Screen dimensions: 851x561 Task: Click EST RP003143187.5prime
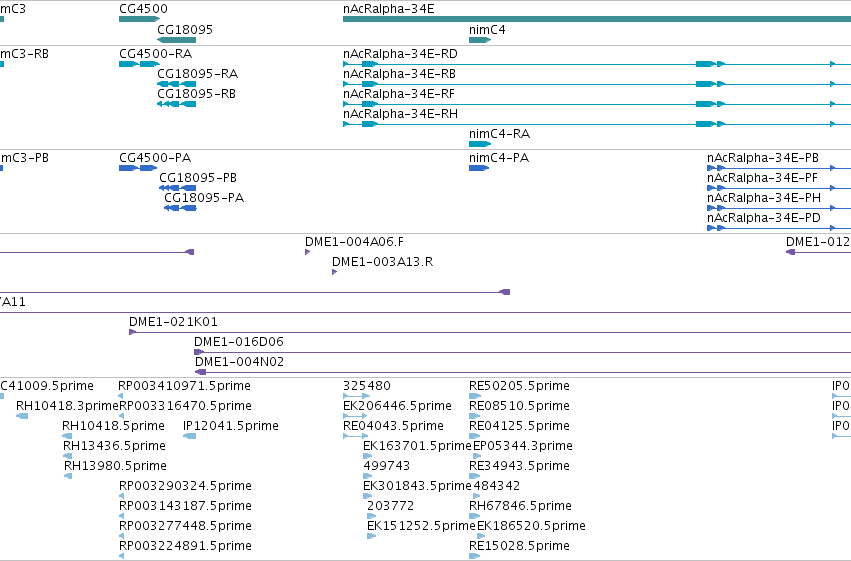click(x=122, y=517)
